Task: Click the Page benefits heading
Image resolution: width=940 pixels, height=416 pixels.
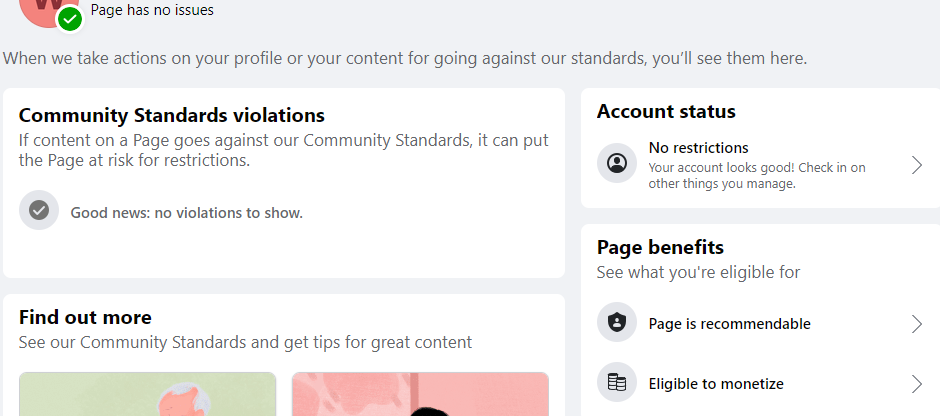Action: [660, 248]
